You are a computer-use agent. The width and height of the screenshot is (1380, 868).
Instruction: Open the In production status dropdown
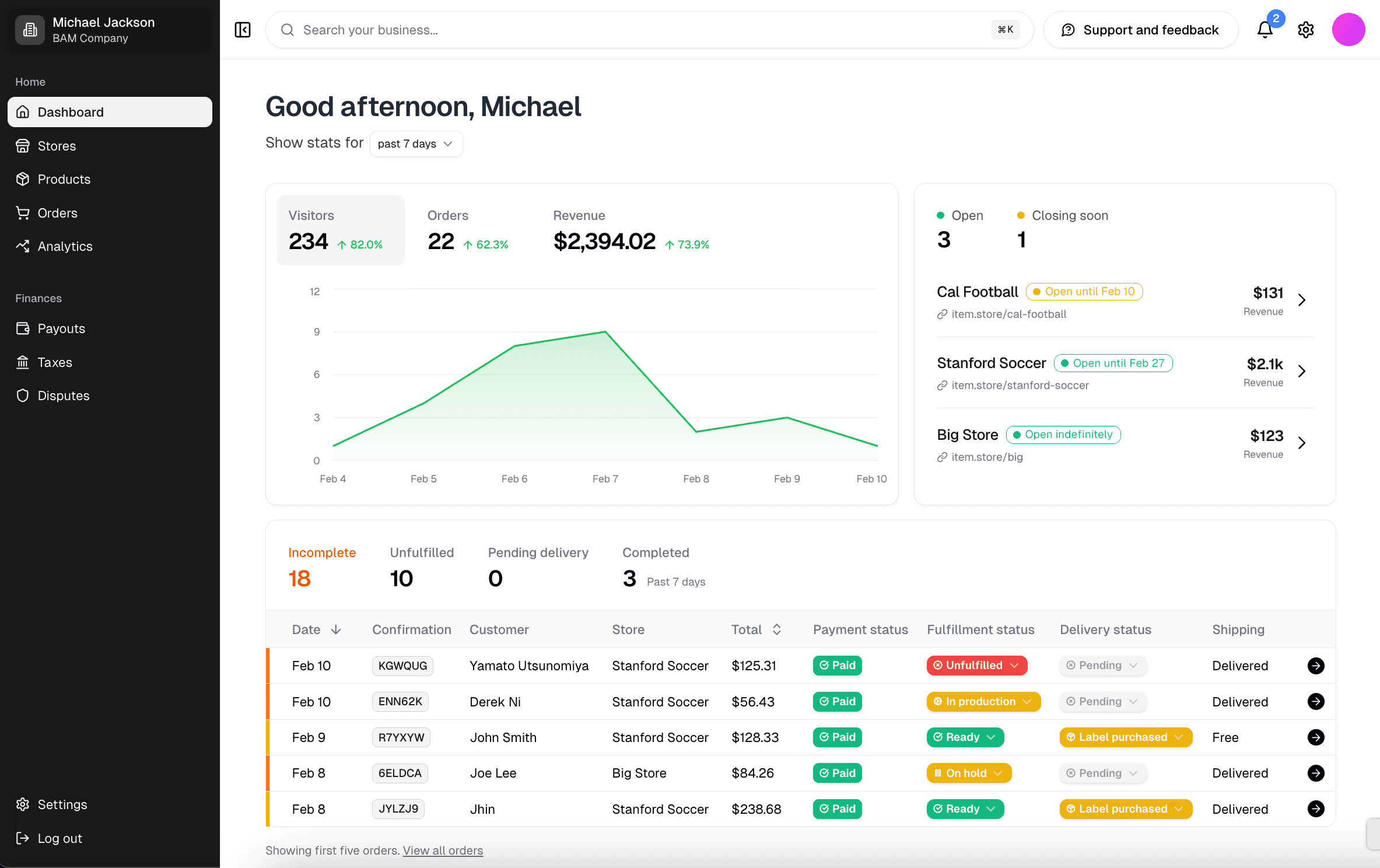coord(983,702)
